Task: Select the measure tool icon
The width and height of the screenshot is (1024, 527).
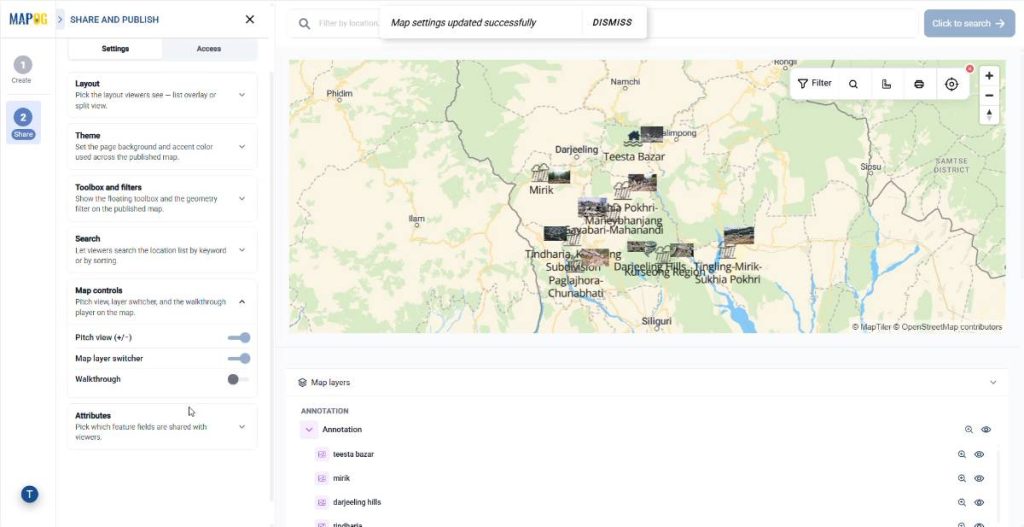Action: click(x=886, y=84)
